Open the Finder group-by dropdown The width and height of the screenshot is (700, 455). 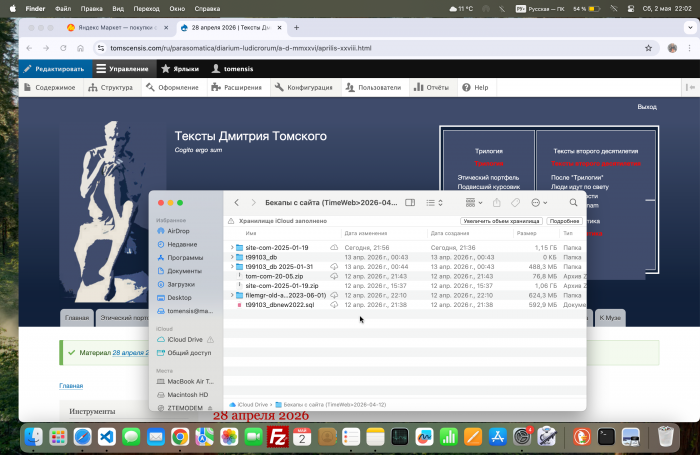point(474,203)
